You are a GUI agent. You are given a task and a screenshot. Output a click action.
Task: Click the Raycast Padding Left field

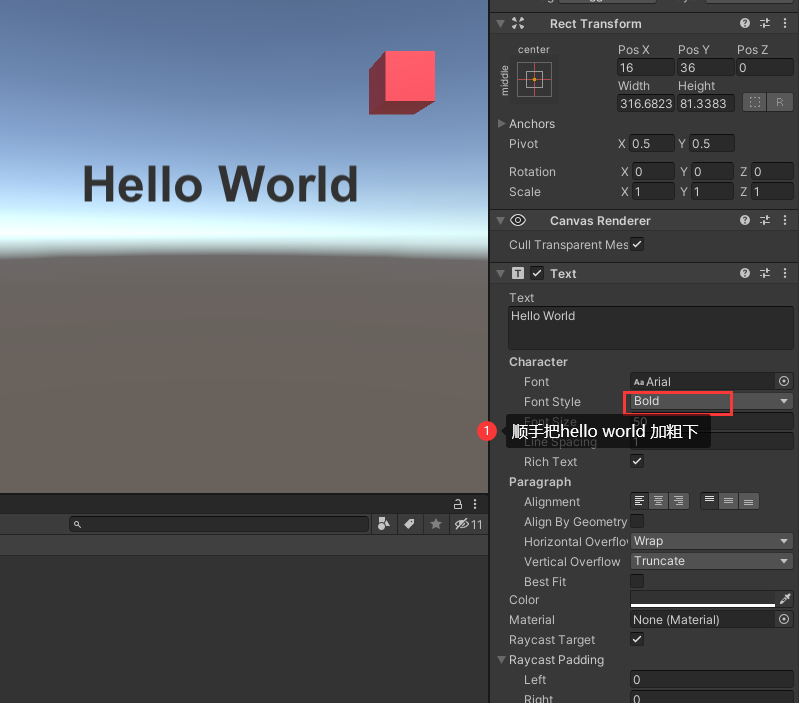(x=711, y=679)
